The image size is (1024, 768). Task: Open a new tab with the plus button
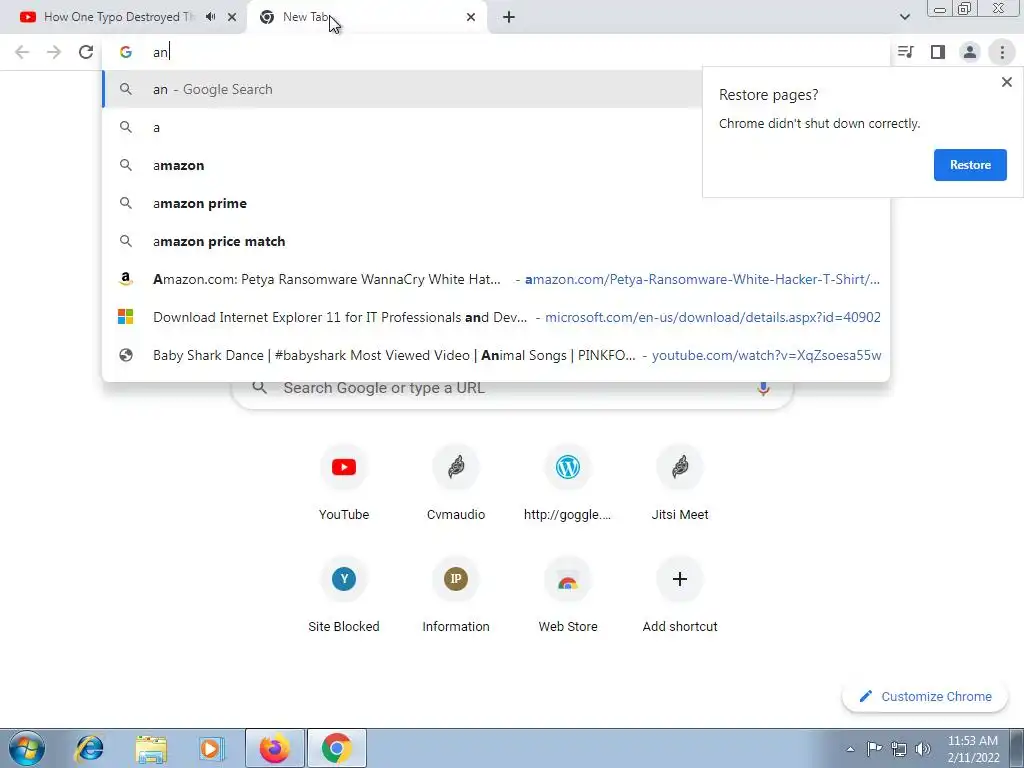point(509,17)
